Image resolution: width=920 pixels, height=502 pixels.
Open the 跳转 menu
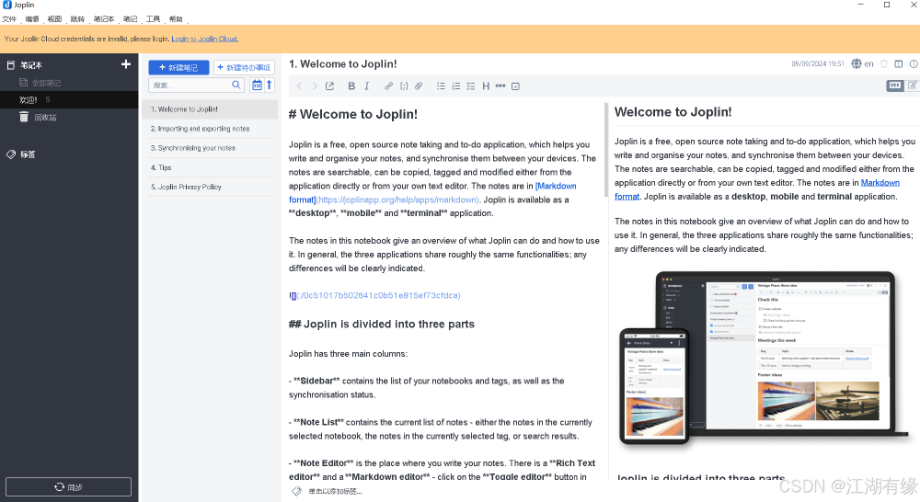point(78,19)
